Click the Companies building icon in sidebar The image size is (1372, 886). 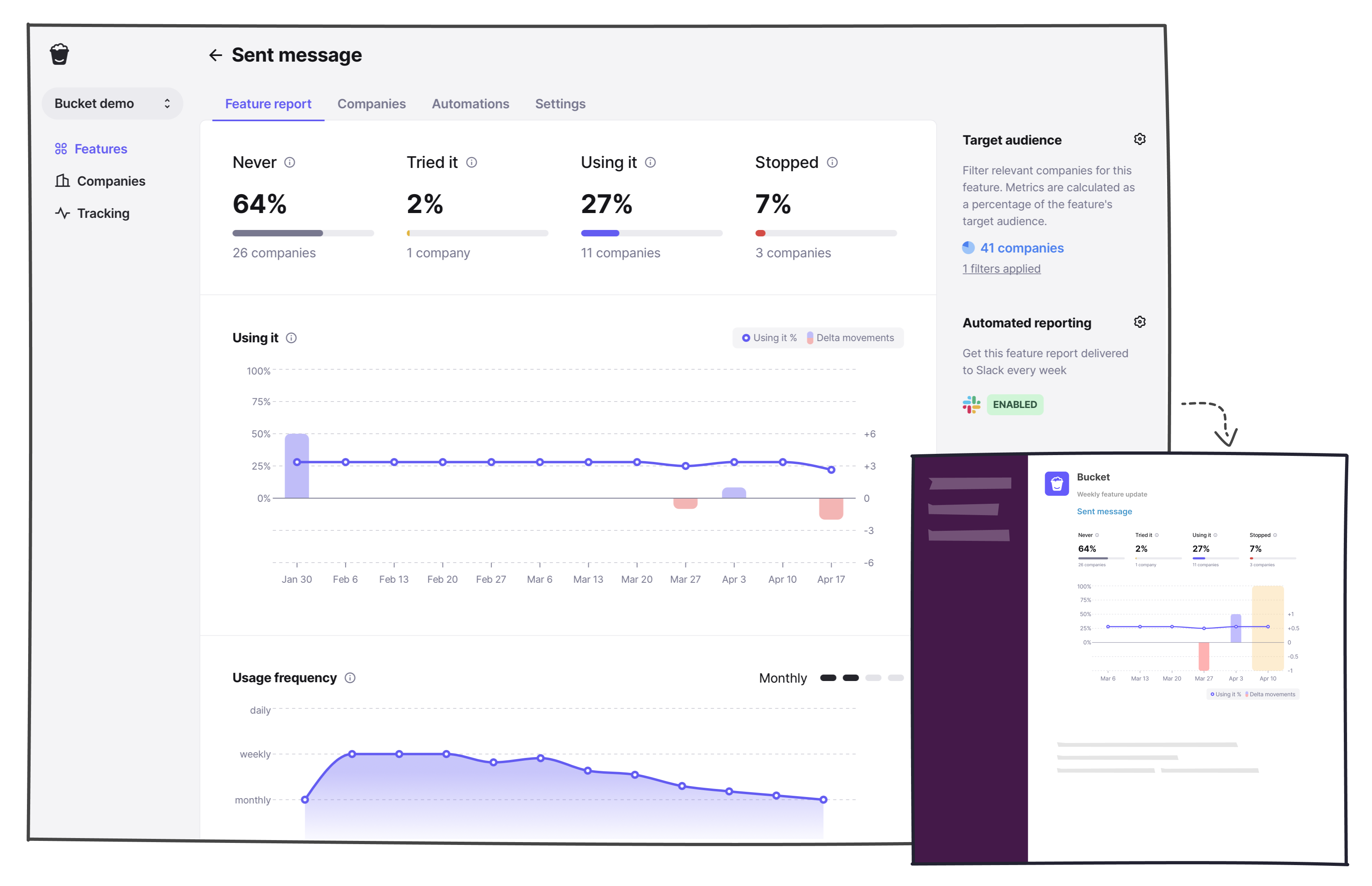62,181
